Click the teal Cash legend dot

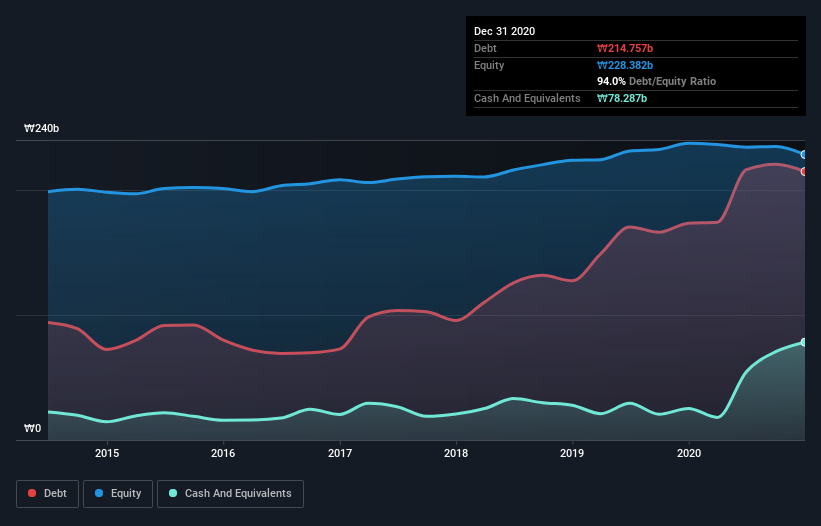coord(173,494)
